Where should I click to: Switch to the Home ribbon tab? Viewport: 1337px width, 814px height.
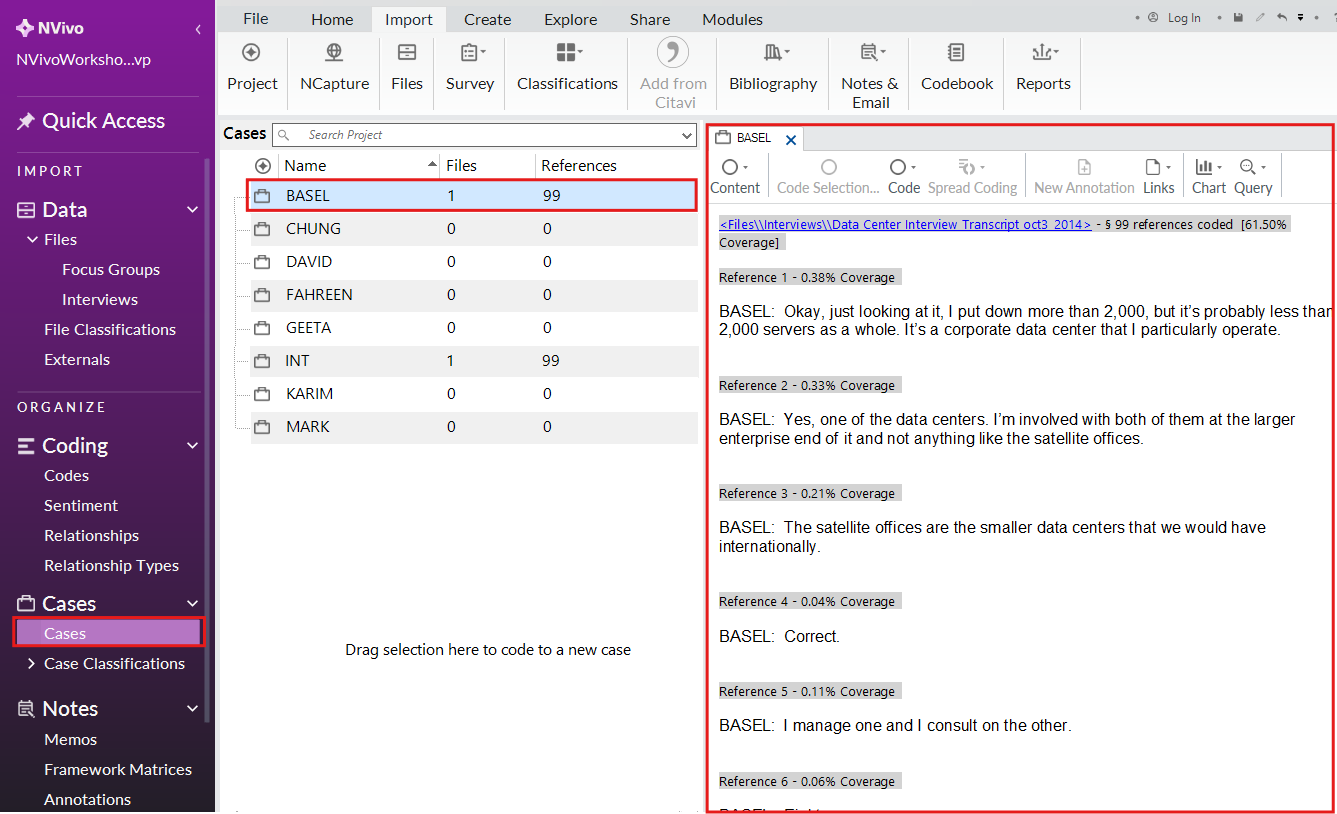332,19
